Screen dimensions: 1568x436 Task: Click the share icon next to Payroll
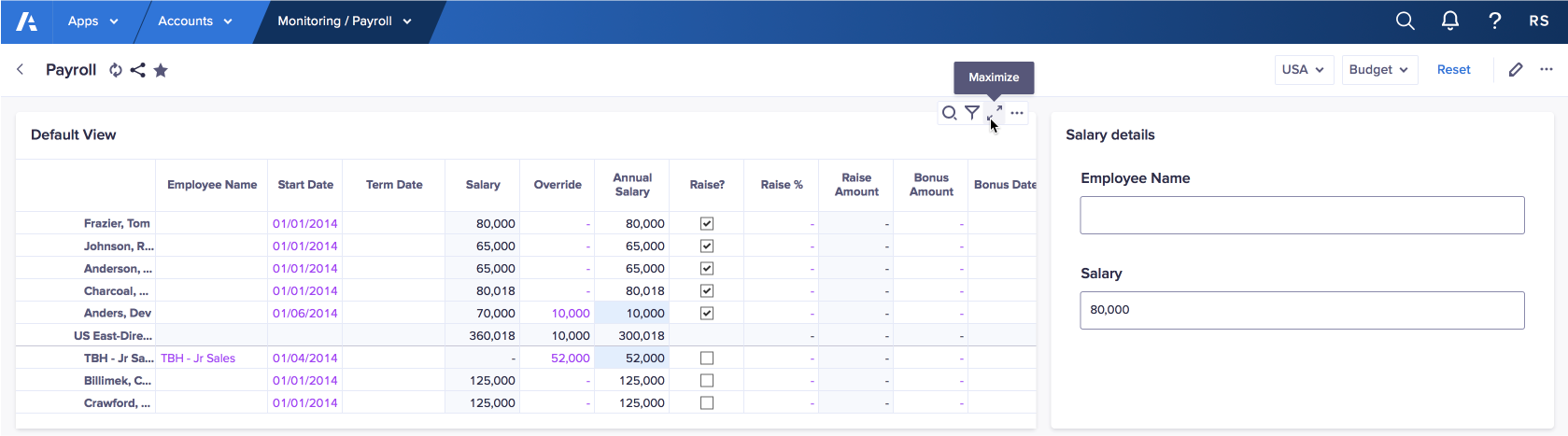(x=138, y=70)
